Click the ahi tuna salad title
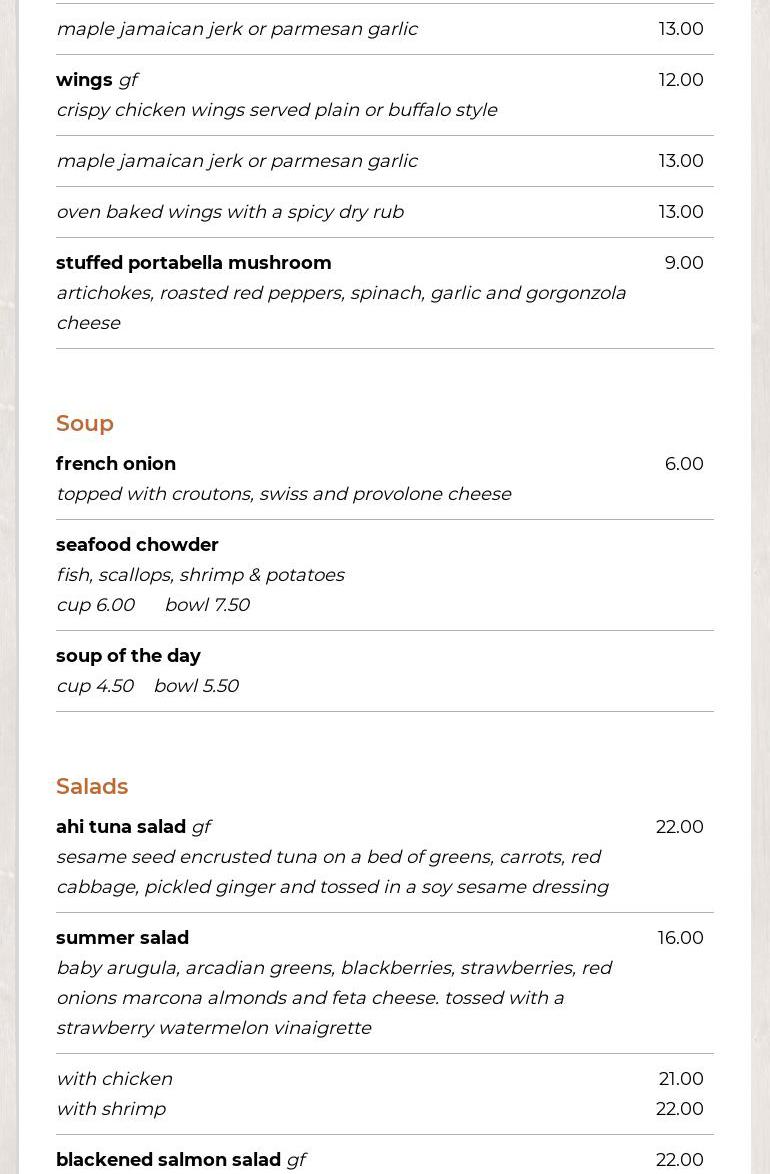The height and width of the screenshot is (1174, 770). 121,827
